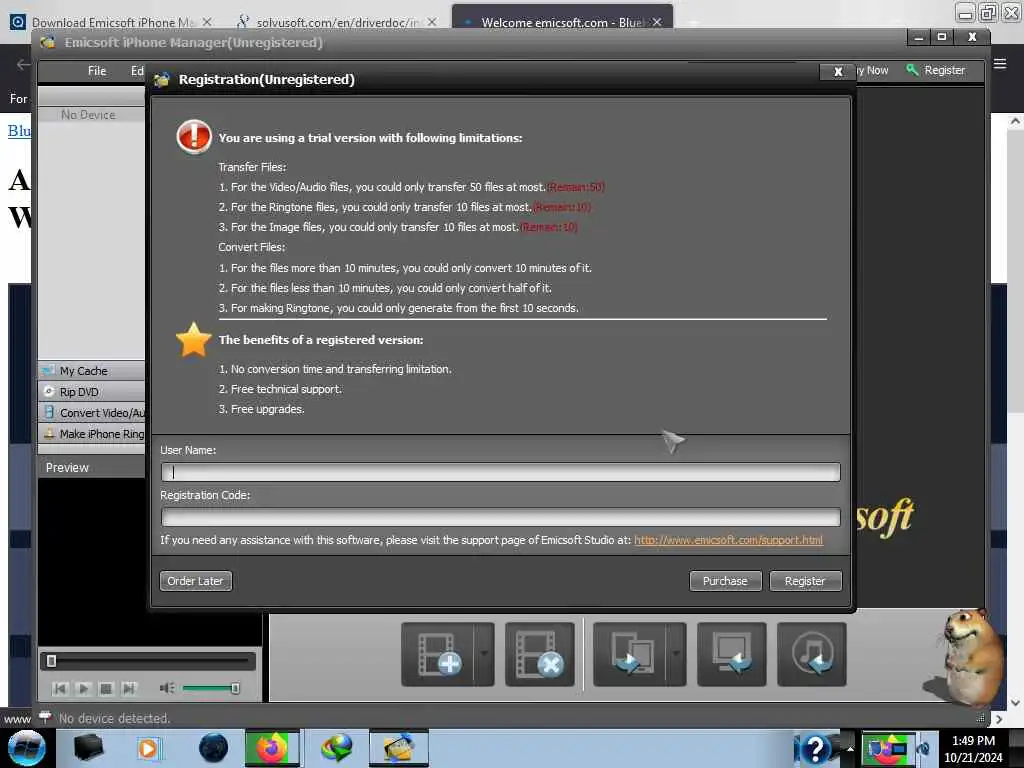
Task: Click the yellow star benefits icon
Action: click(x=194, y=340)
